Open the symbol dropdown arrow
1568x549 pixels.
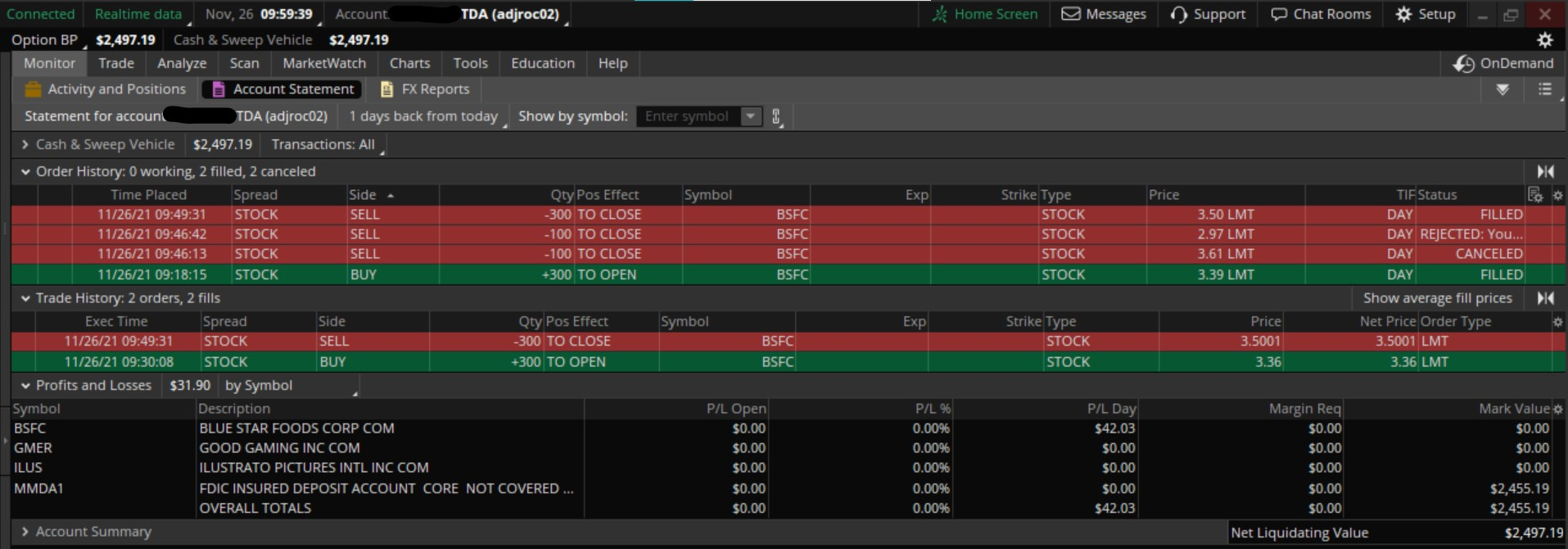click(750, 116)
